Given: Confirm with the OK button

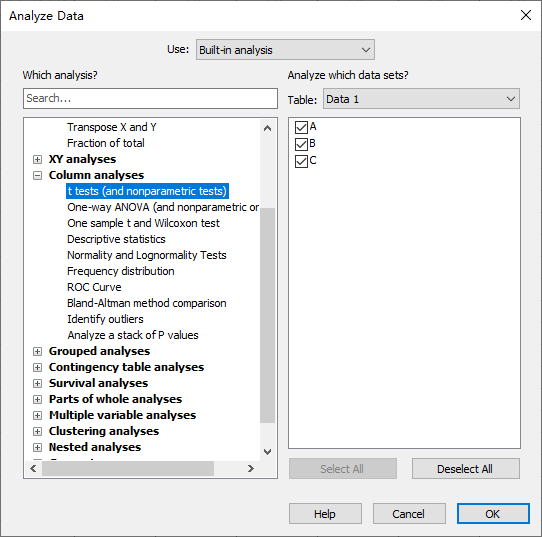Looking at the screenshot, I should (x=493, y=514).
